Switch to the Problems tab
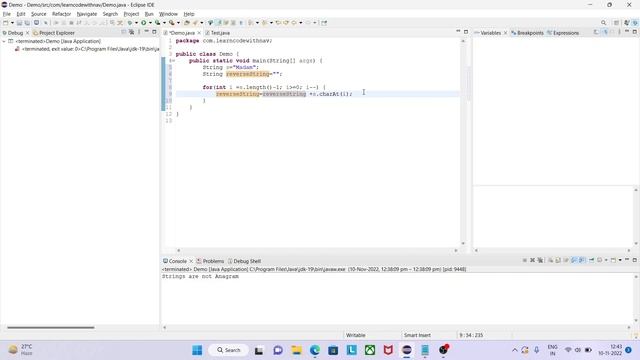Screen dimensions: 640x360 point(210,261)
